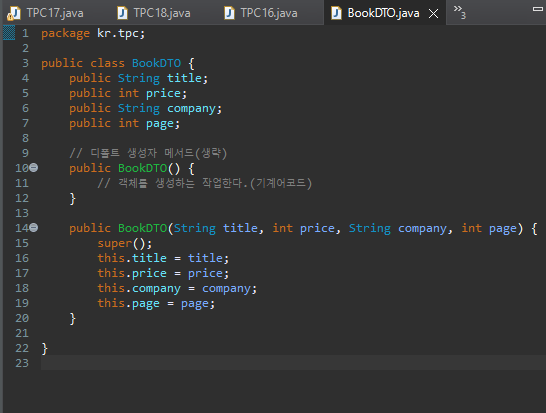Click 'this.title' on line 16

pos(132,258)
